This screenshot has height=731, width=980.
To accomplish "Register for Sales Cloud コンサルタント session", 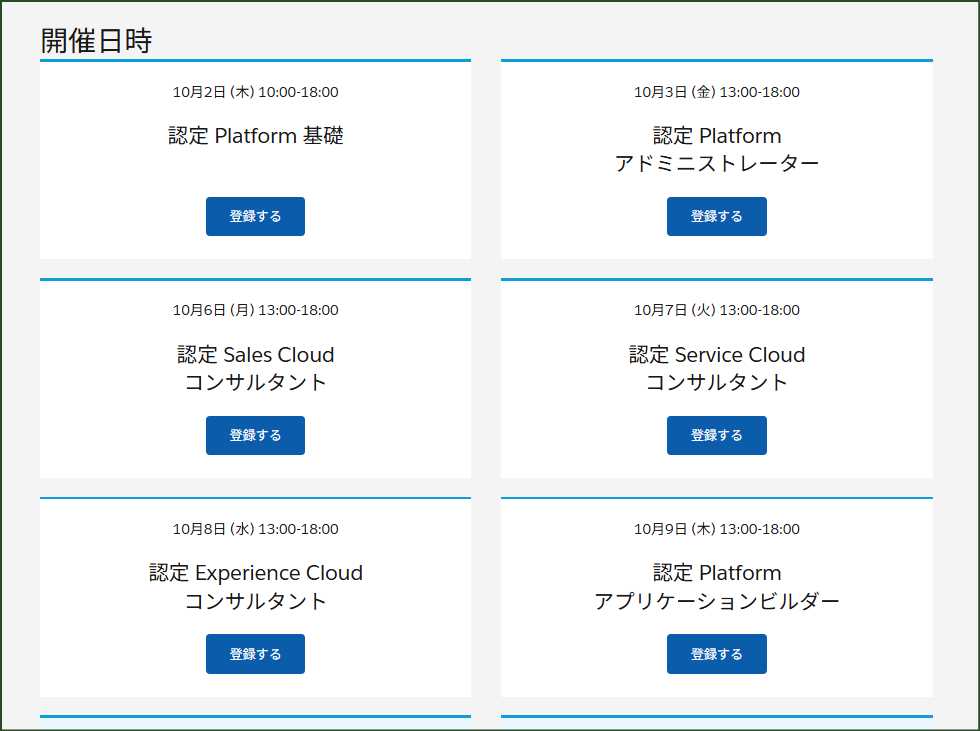I will point(255,435).
